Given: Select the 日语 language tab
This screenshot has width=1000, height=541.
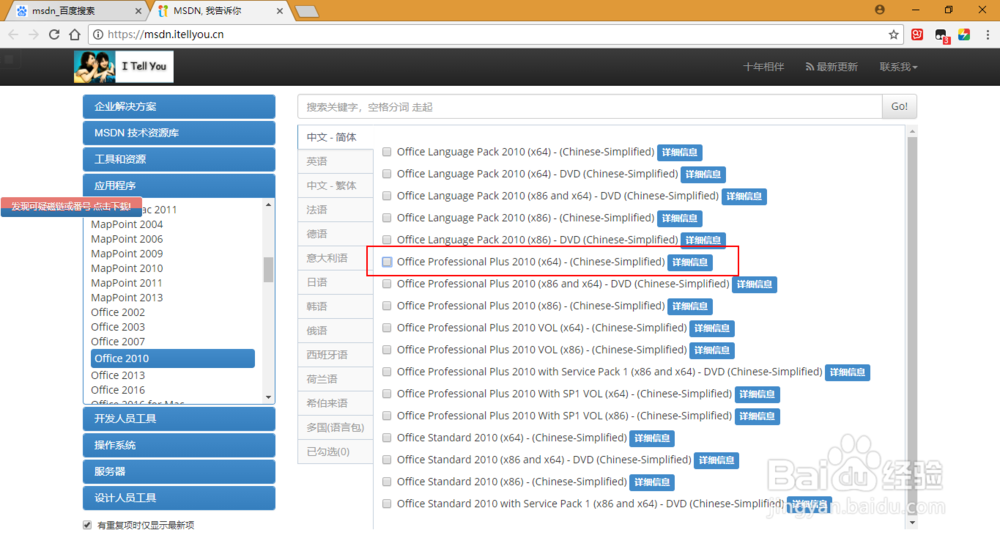Looking at the screenshot, I should click(x=335, y=282).
